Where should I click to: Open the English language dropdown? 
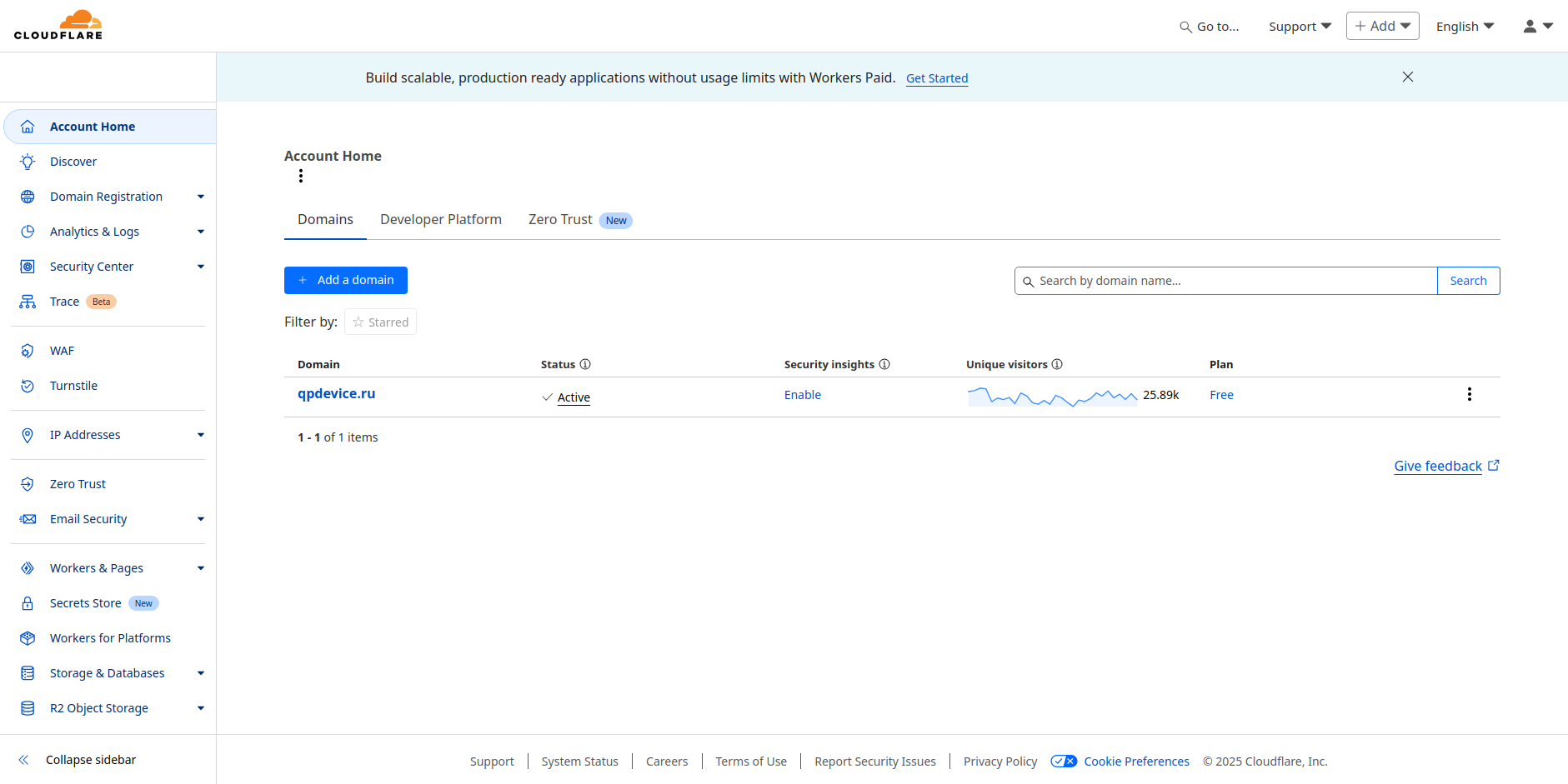click(x=1465, y=27)
